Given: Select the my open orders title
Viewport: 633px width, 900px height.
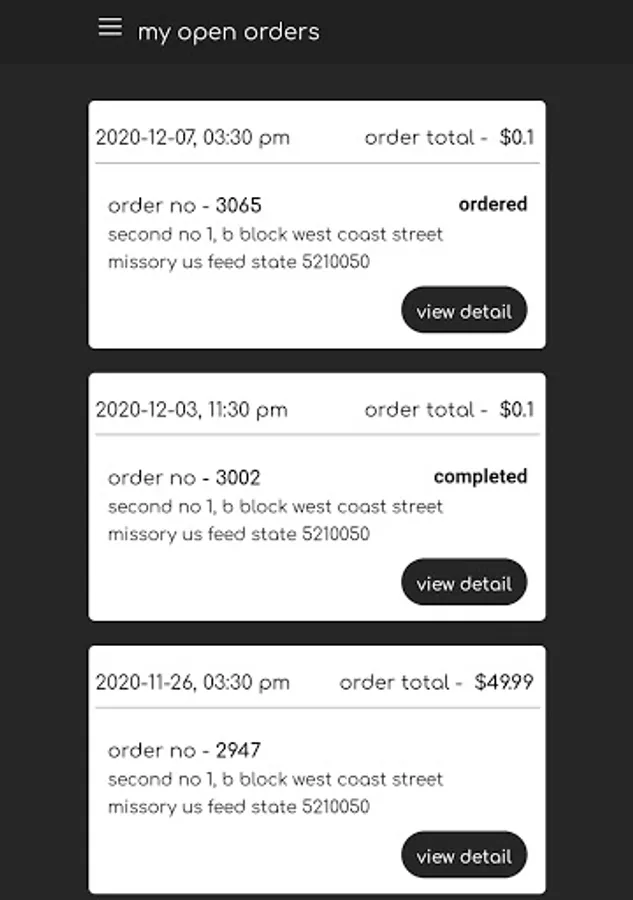Looking at the screenshot, I should (228, 32).
